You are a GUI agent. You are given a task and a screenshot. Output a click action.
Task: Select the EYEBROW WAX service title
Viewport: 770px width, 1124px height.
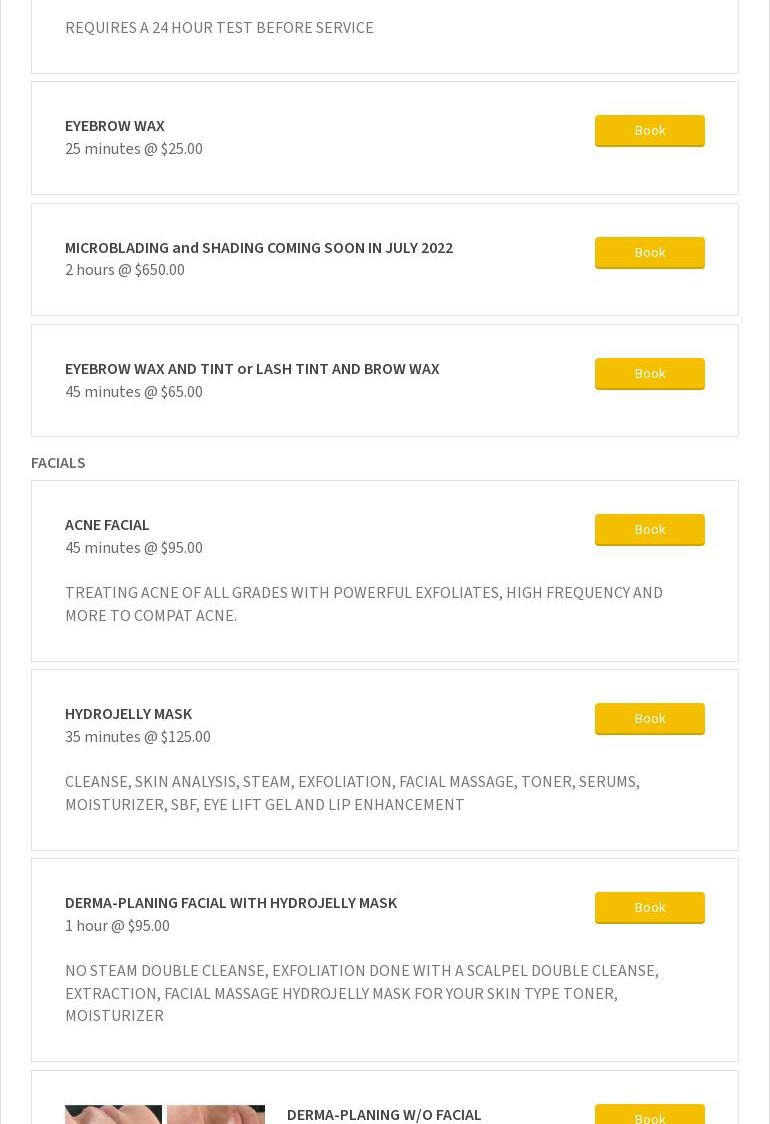coord(115,126)
